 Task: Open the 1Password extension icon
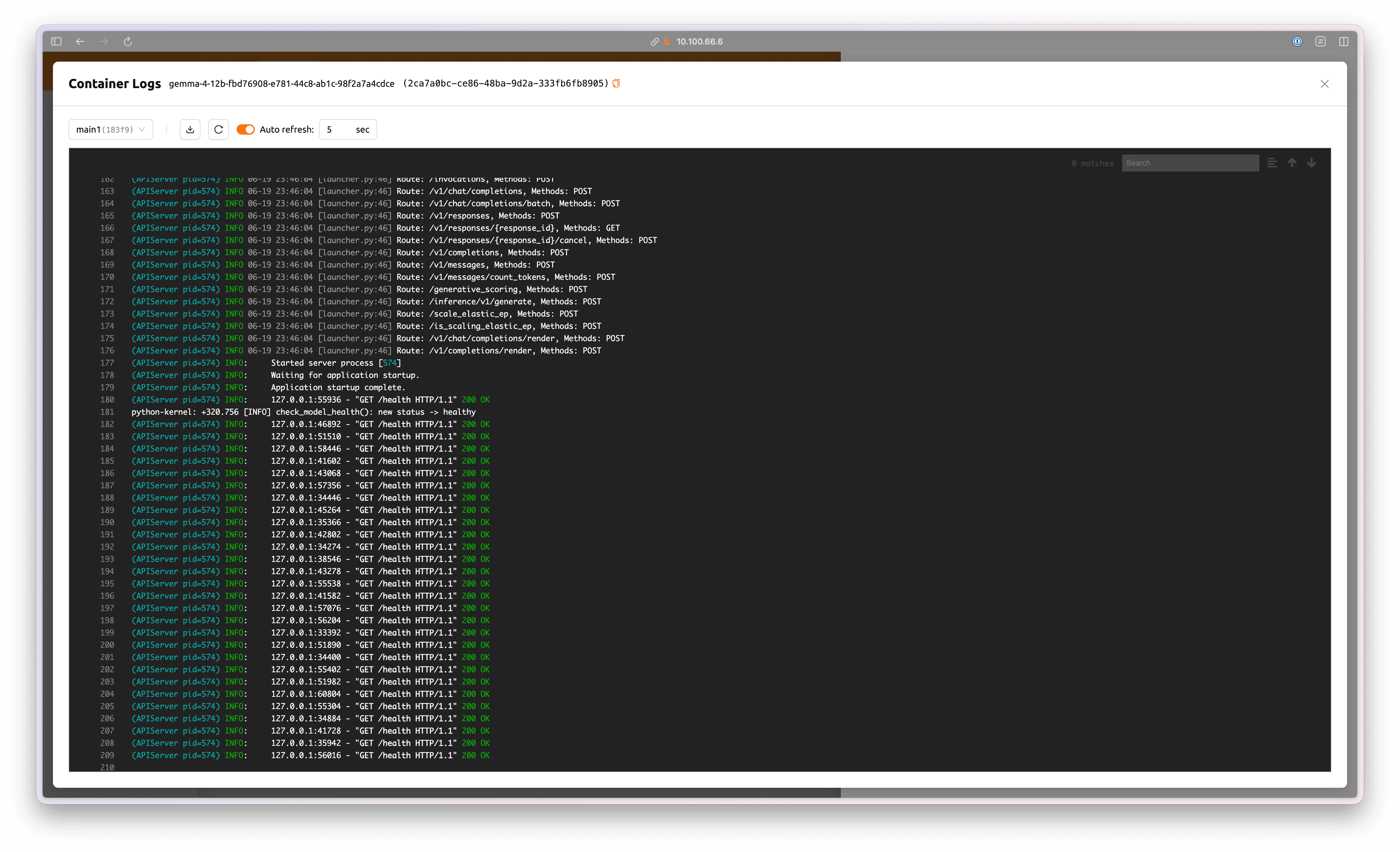(x=1297, y=41)
